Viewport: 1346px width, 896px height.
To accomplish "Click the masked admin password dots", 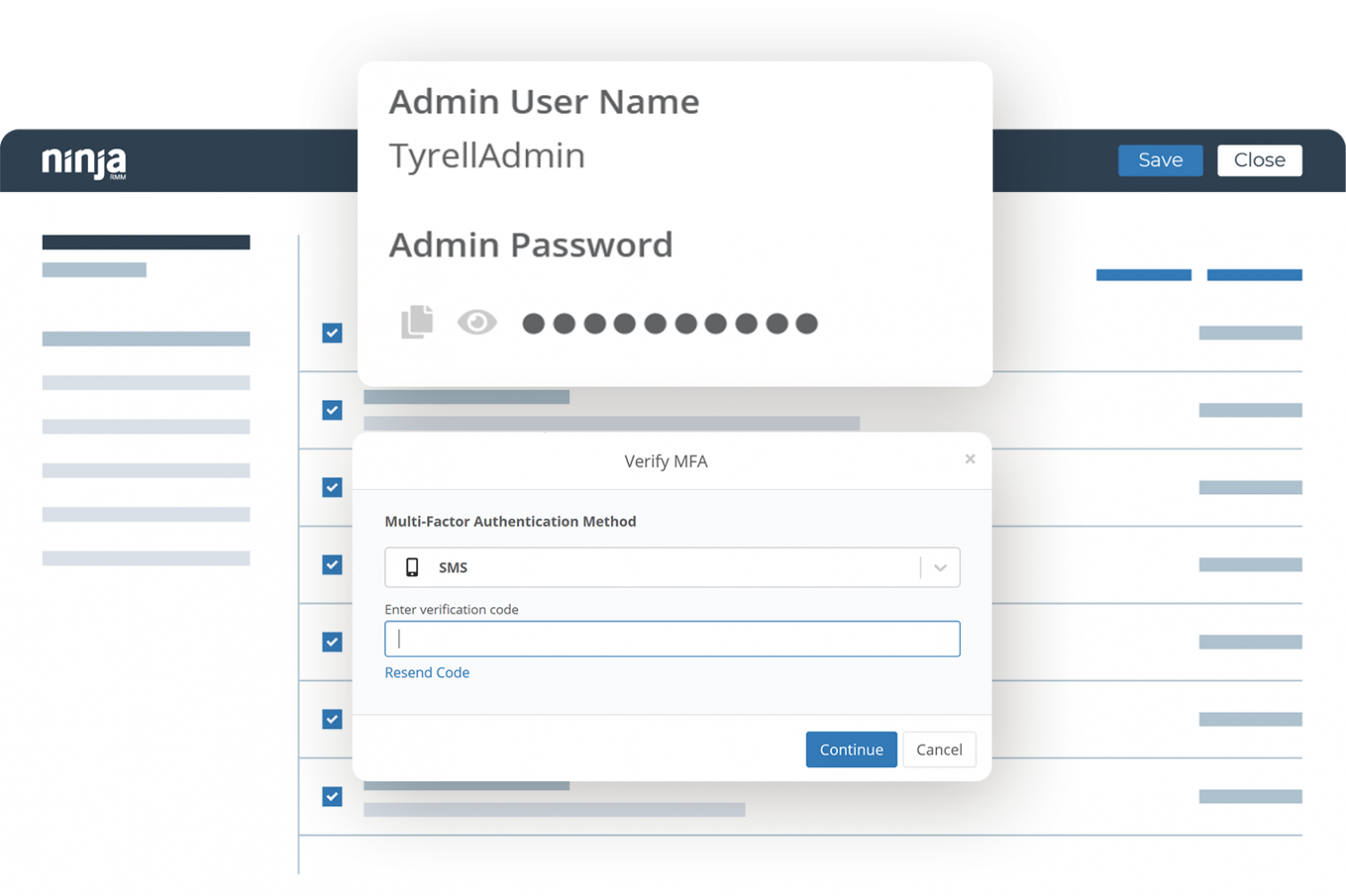I will click(x=669, y=324).
